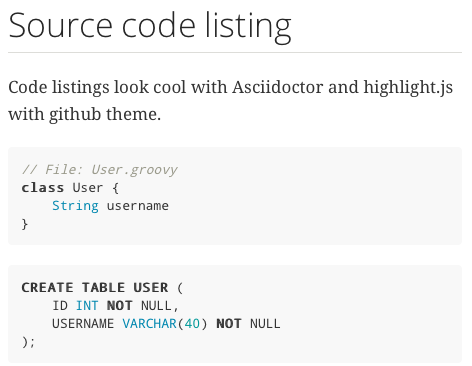Click the blue 'VARCHAR' data type

coord(149,324)
